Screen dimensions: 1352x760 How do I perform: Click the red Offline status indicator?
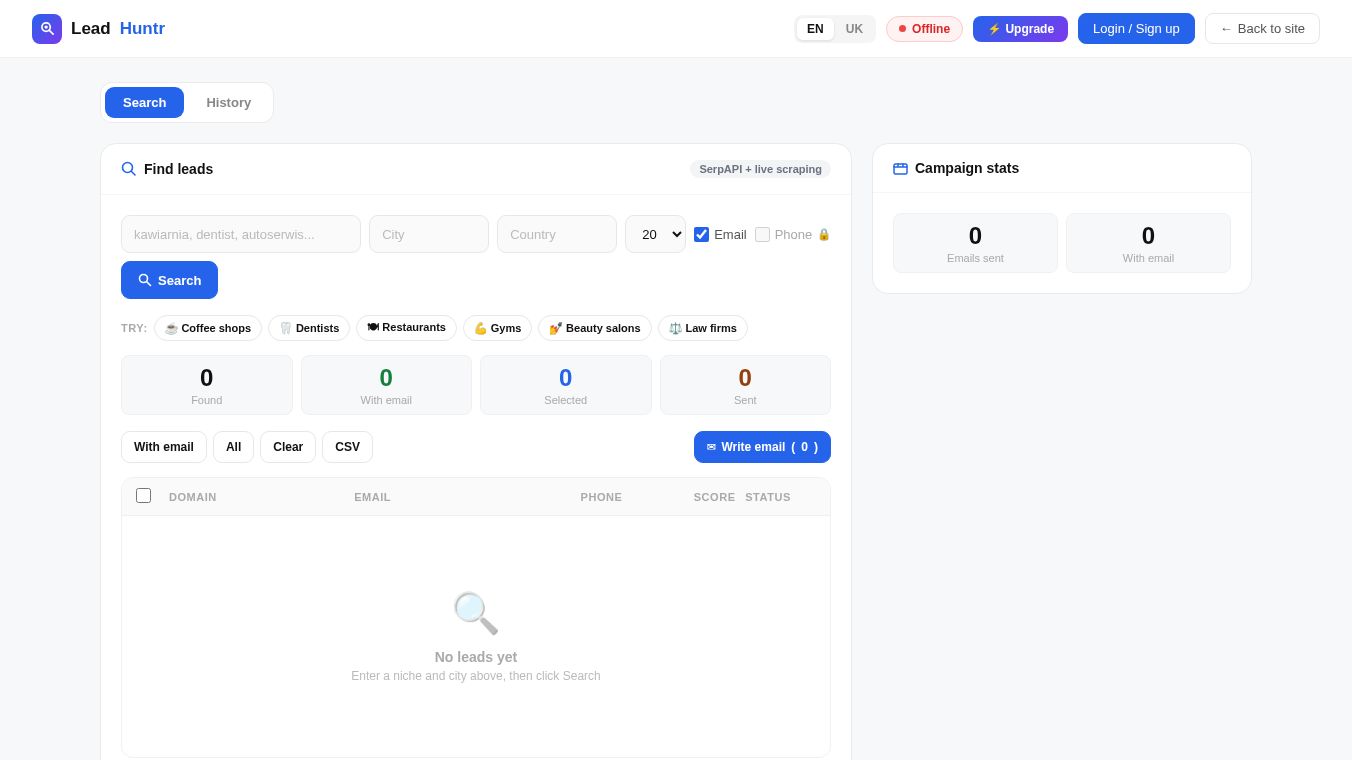tap(924, 29)
